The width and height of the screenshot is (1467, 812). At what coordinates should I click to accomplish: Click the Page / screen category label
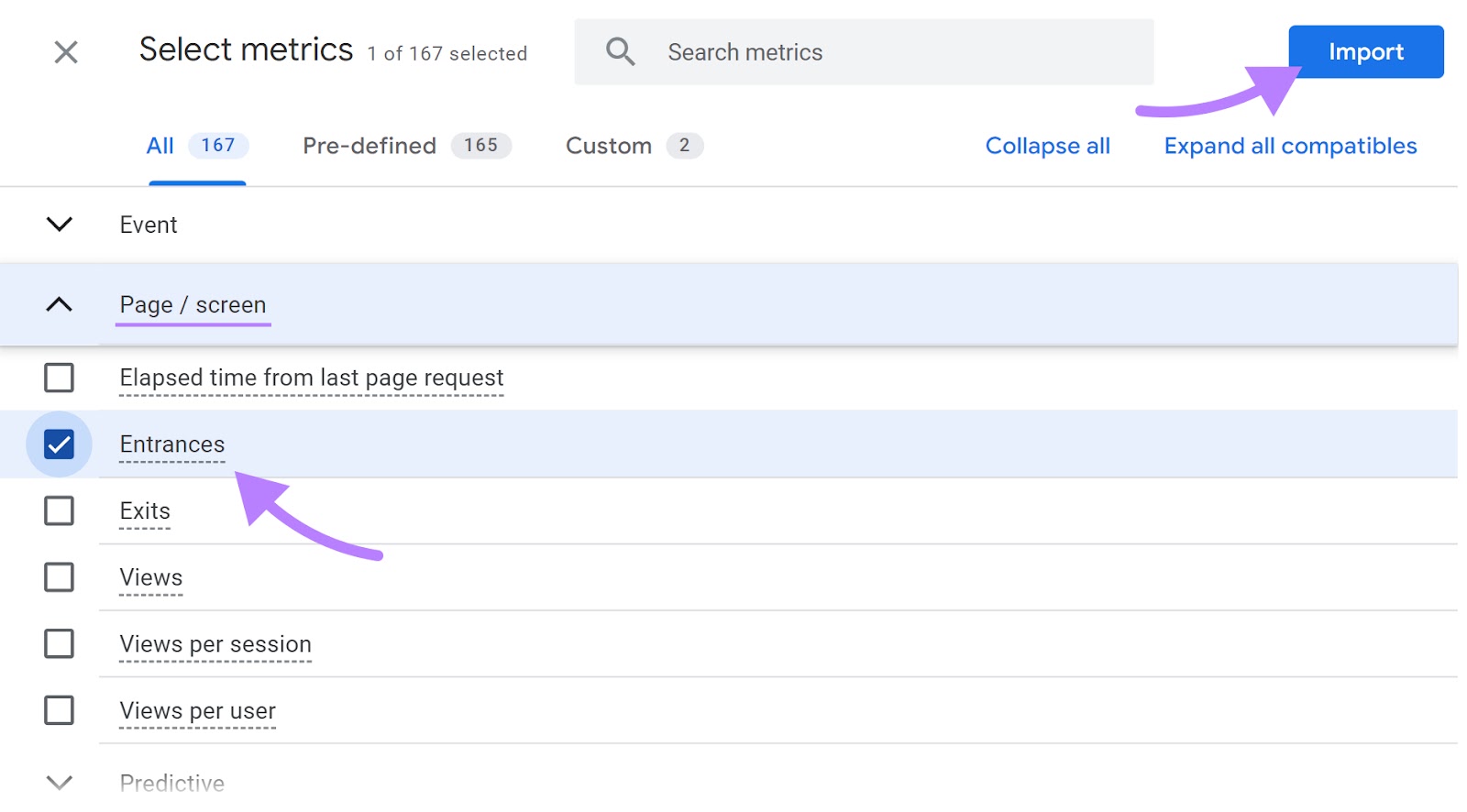click(x=193, y=304)
